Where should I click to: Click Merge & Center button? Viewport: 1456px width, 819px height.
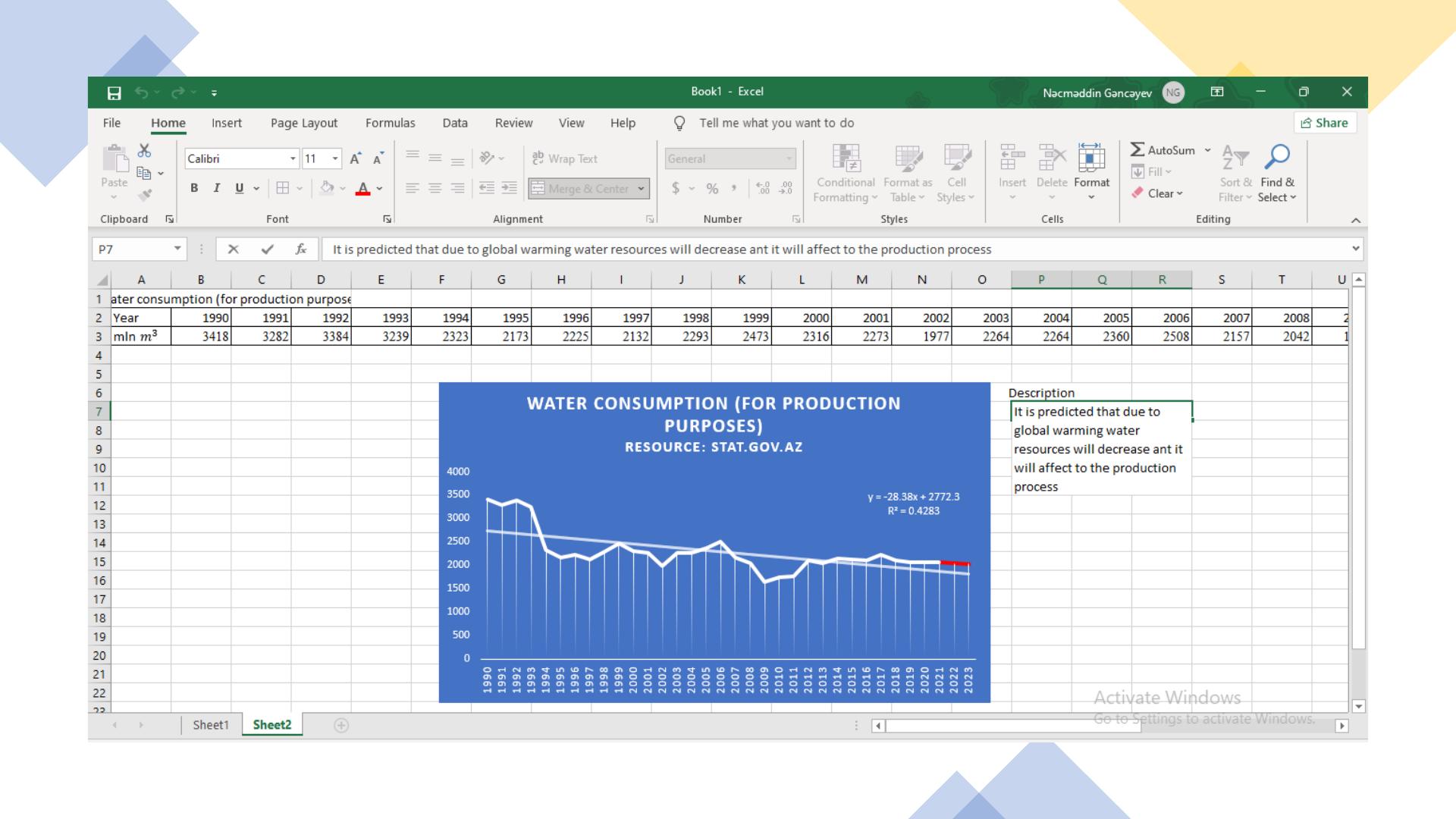(582, 188)
